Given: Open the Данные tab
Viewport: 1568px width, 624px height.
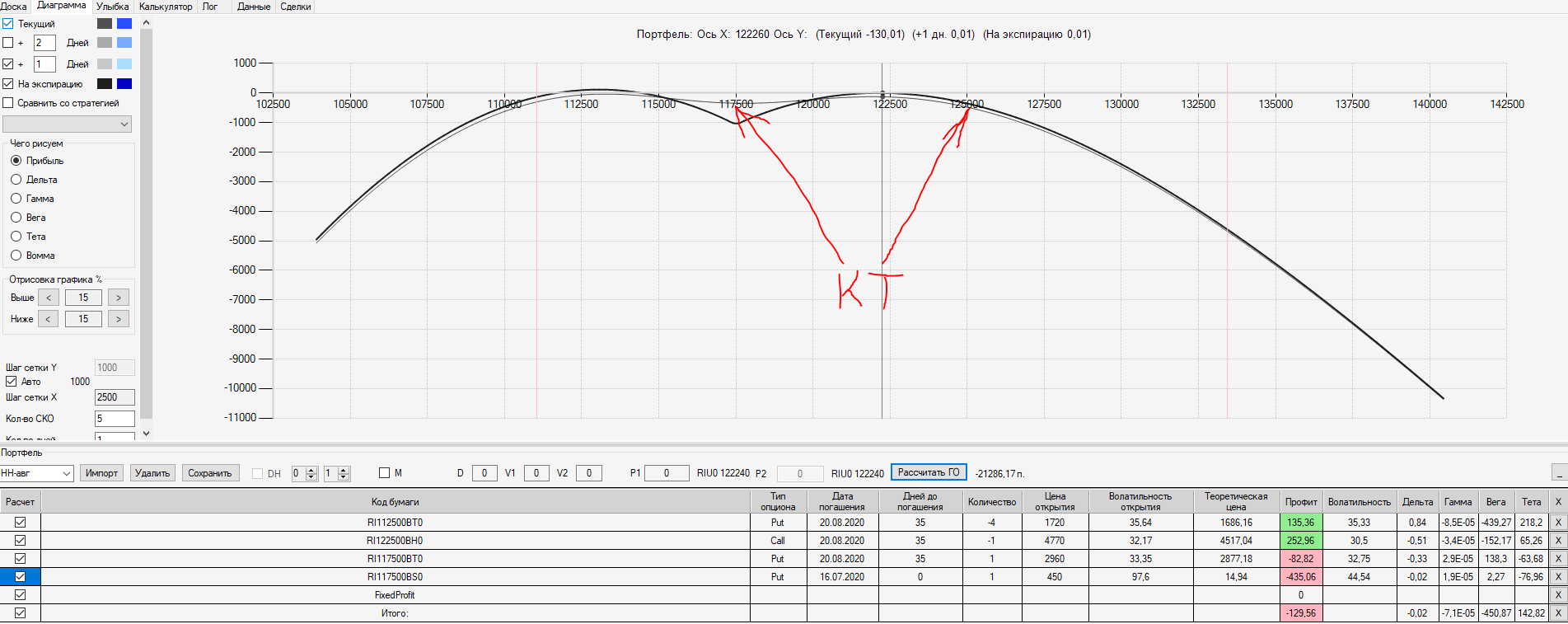Looking at the screenshot, I should [x=254, y=7].
